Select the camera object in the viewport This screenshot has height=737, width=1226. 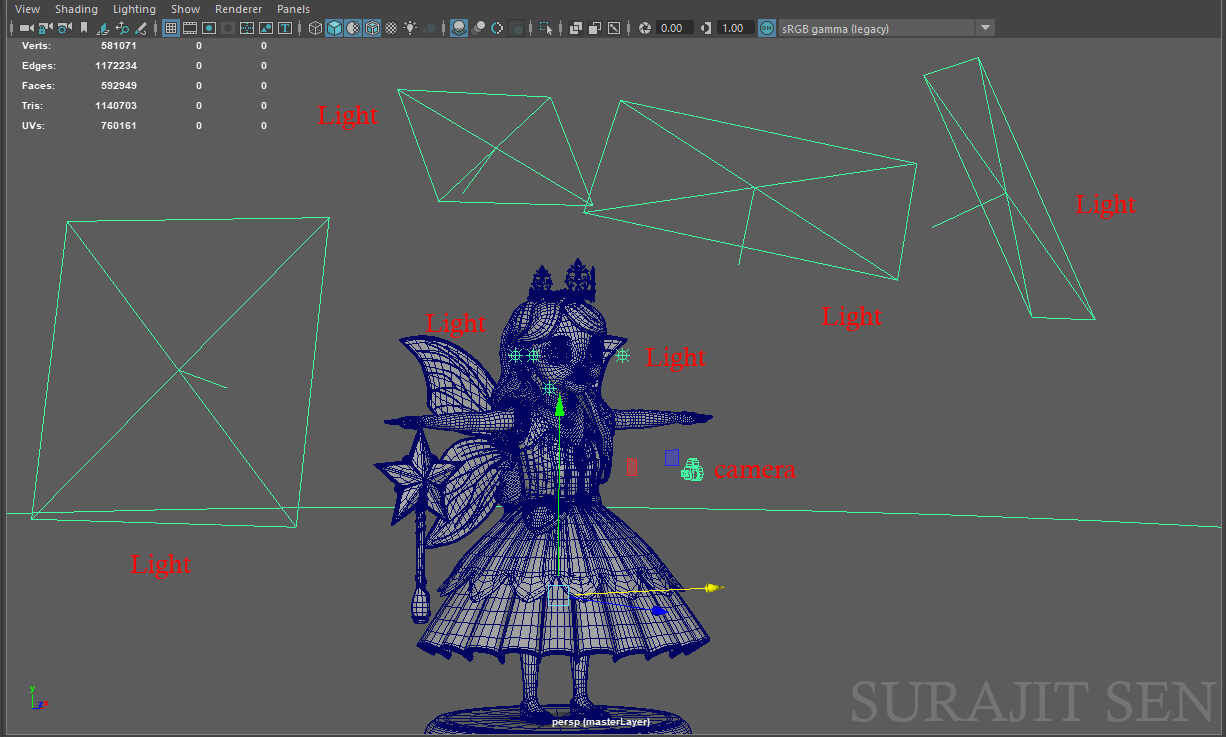[692, 469]
